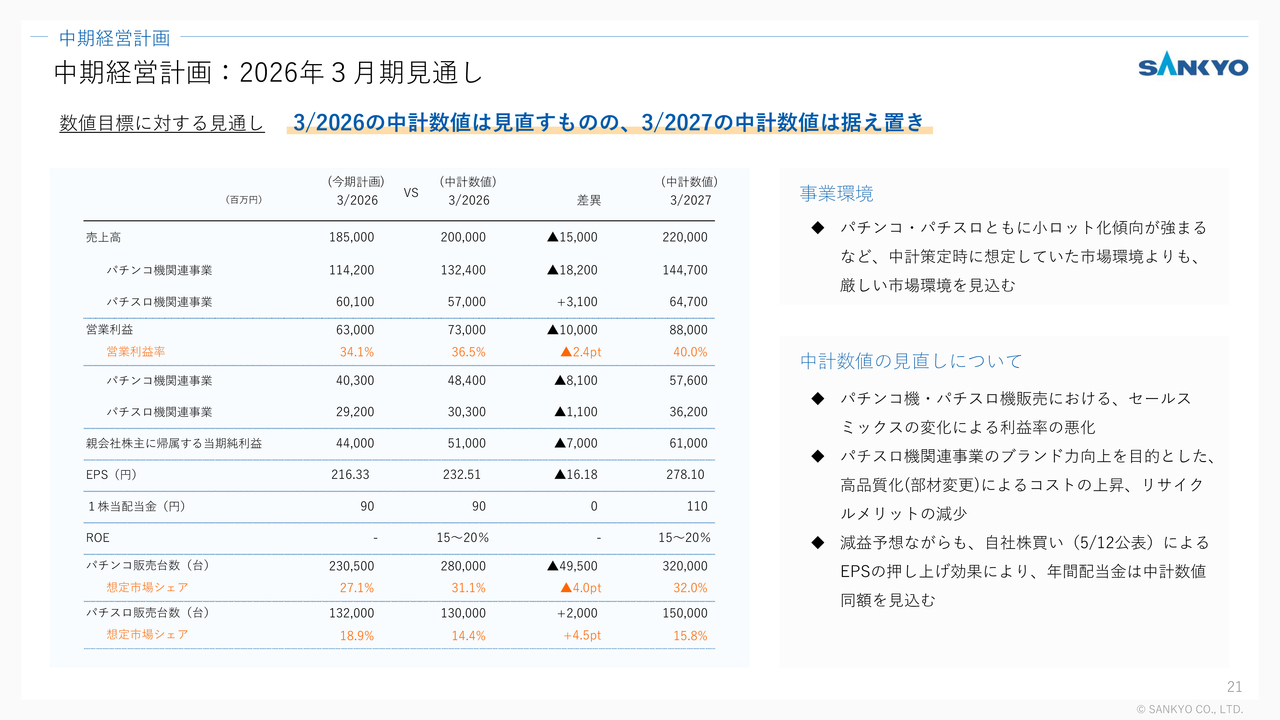1280x720 pixels.
Task: Click the EPS value 278.10
Action: tap(685, 475)
